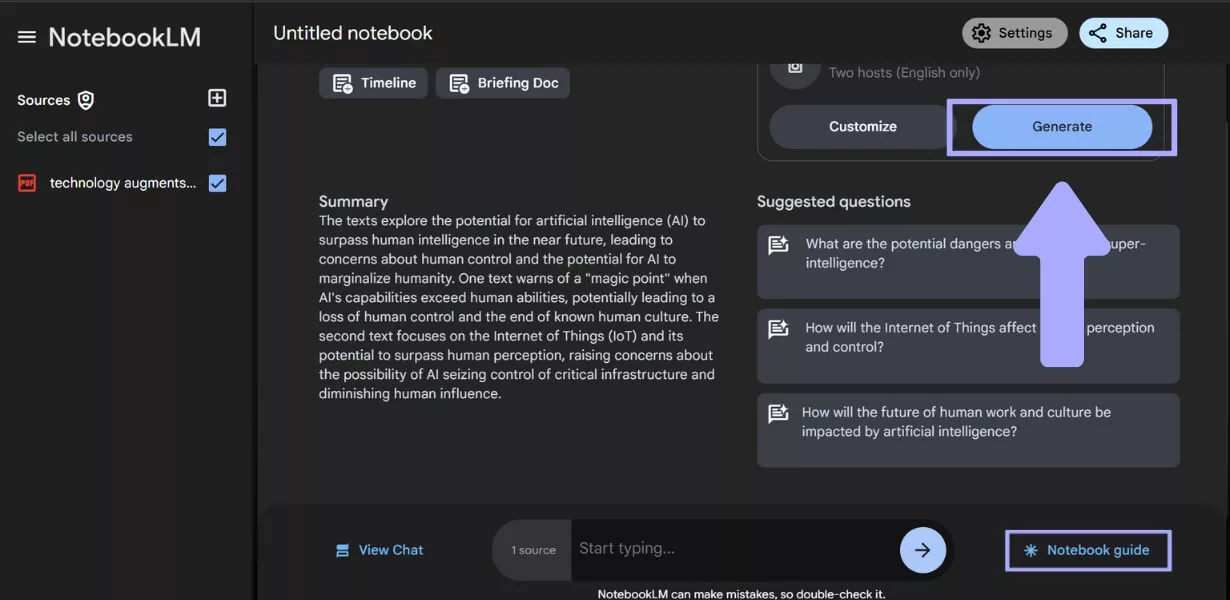The width and height of the screenshot is (1230, 600).
Task: Toggle the technology augments source checkbox
Action: pos(217,182)
